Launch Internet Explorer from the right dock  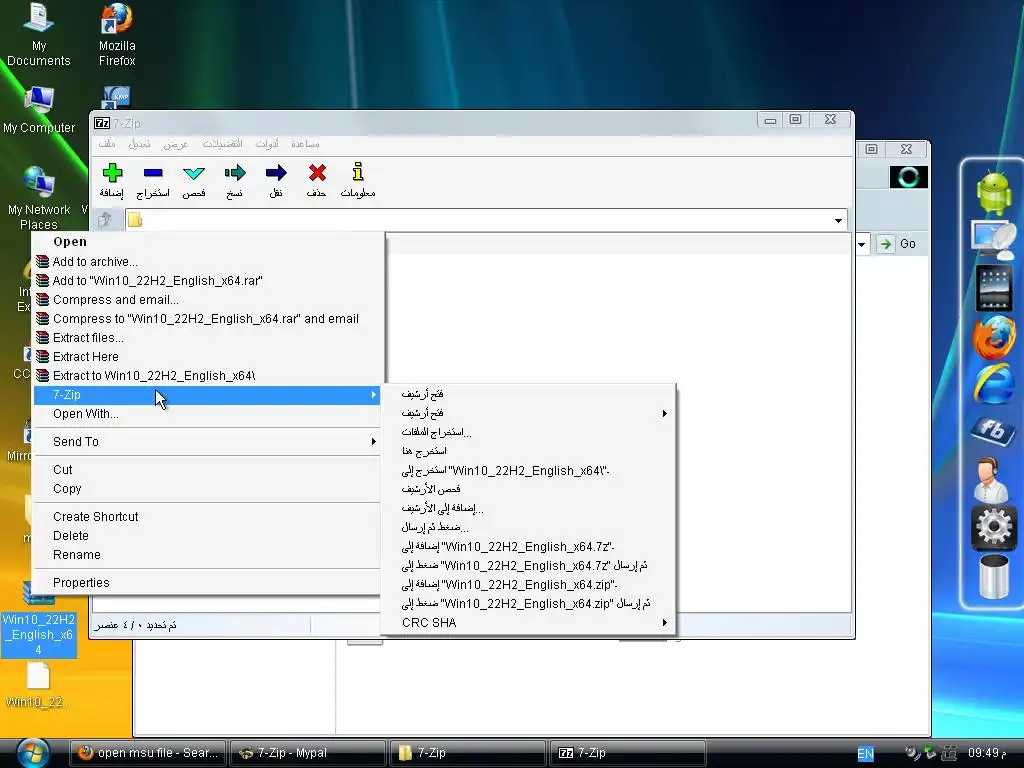[x=994, y=384]
